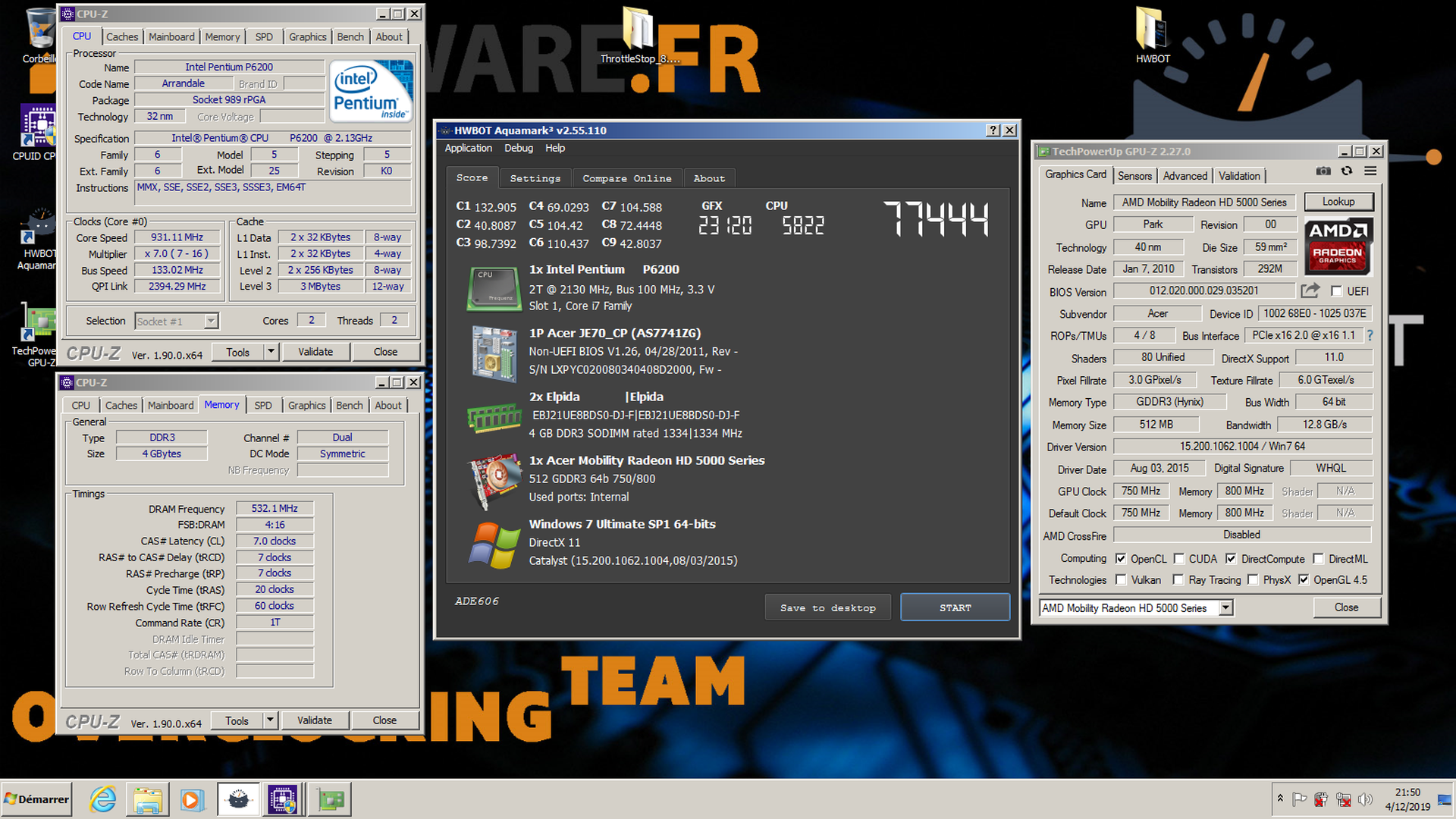Open the Bench tab in top CPU-Z
Viewport: 1456px width, 819px height.
pos(350,36)
